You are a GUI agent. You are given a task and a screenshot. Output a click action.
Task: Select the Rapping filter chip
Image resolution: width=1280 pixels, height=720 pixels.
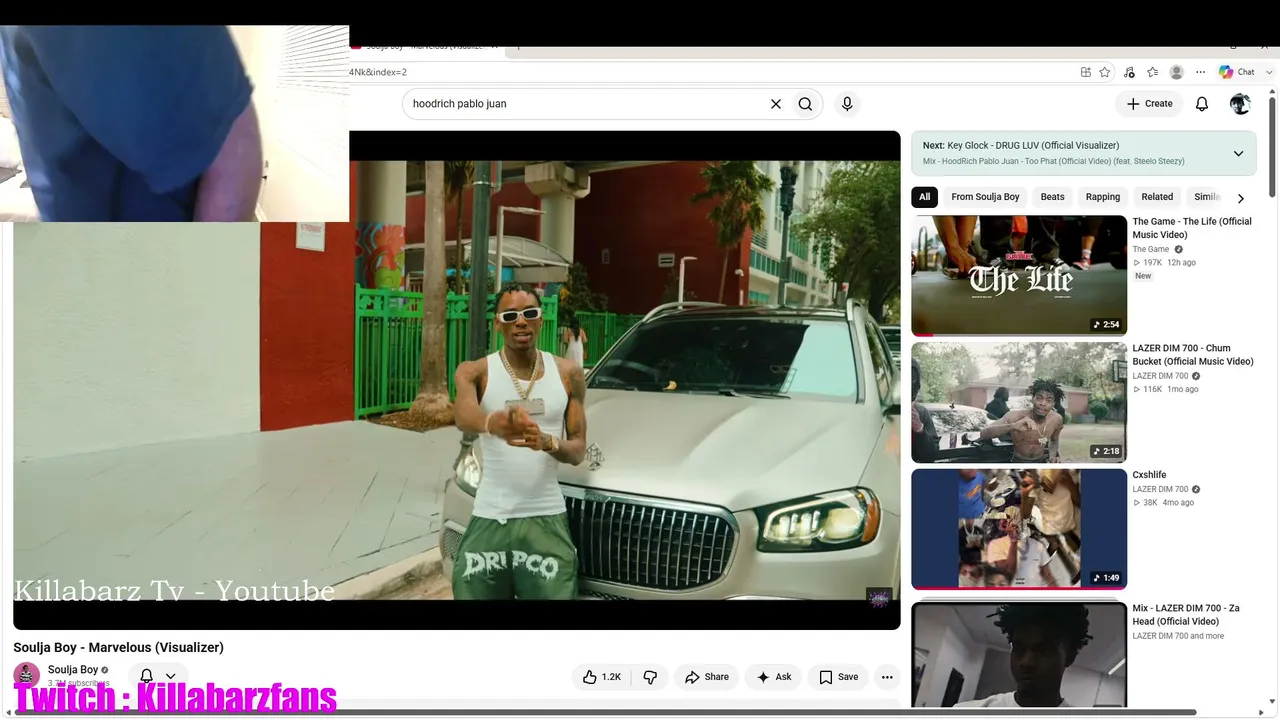click(x=1103, y=197)
